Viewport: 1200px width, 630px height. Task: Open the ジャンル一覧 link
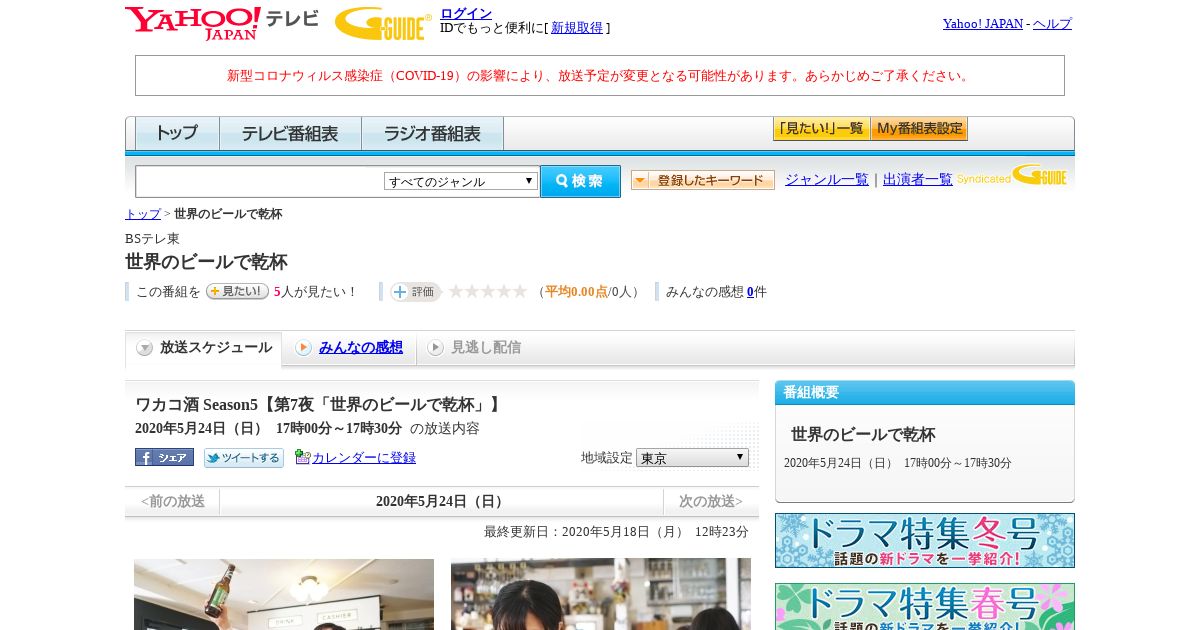pyautogui.click(x=827, y=179)
